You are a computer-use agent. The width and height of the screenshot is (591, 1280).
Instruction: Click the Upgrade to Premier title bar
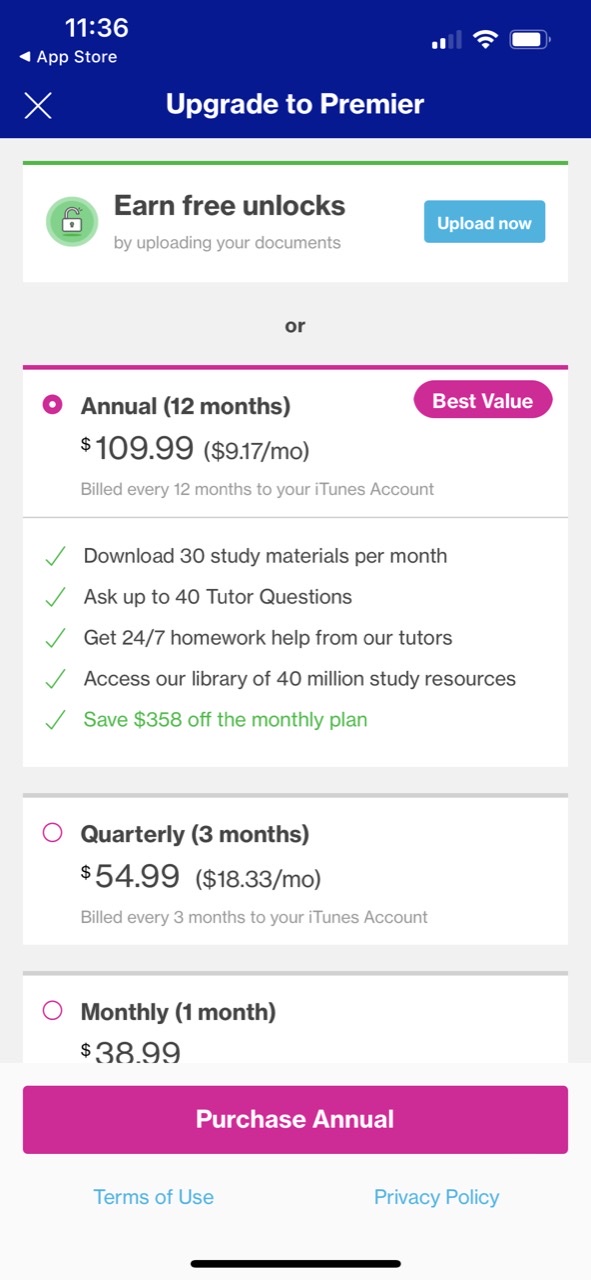(x=295, y=104)
